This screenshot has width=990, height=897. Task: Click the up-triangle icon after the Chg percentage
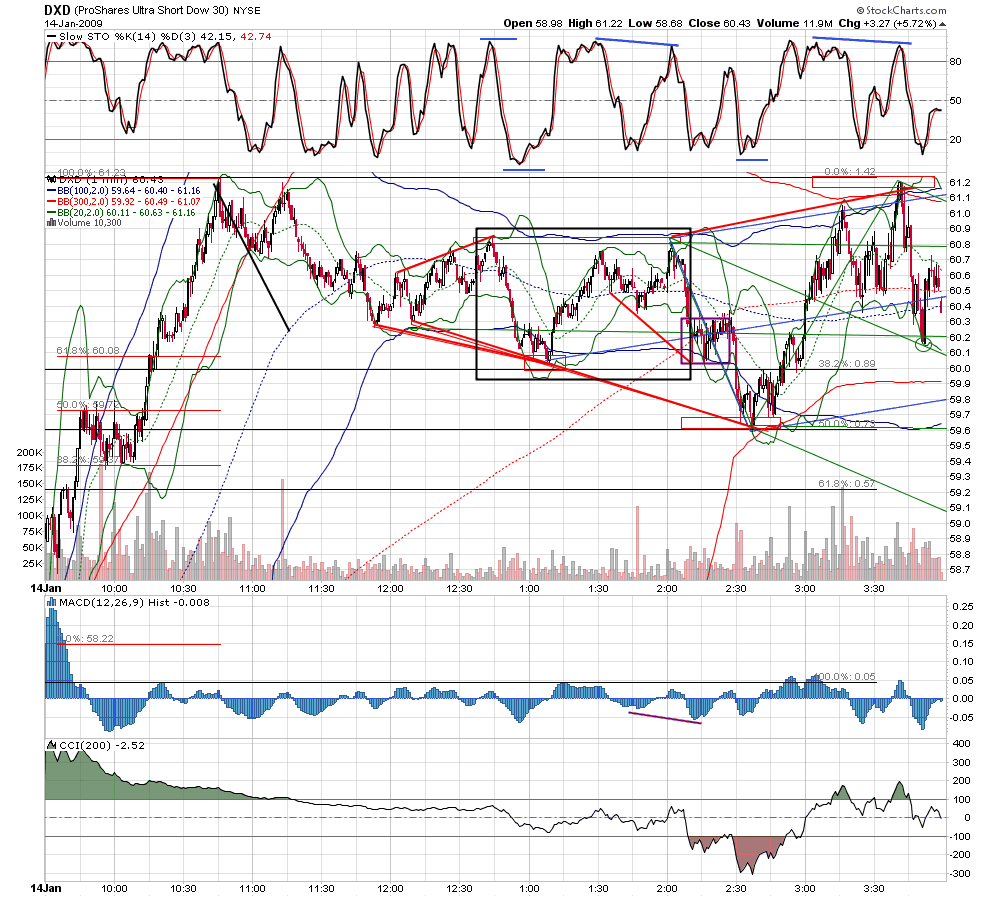coord(943,24)
